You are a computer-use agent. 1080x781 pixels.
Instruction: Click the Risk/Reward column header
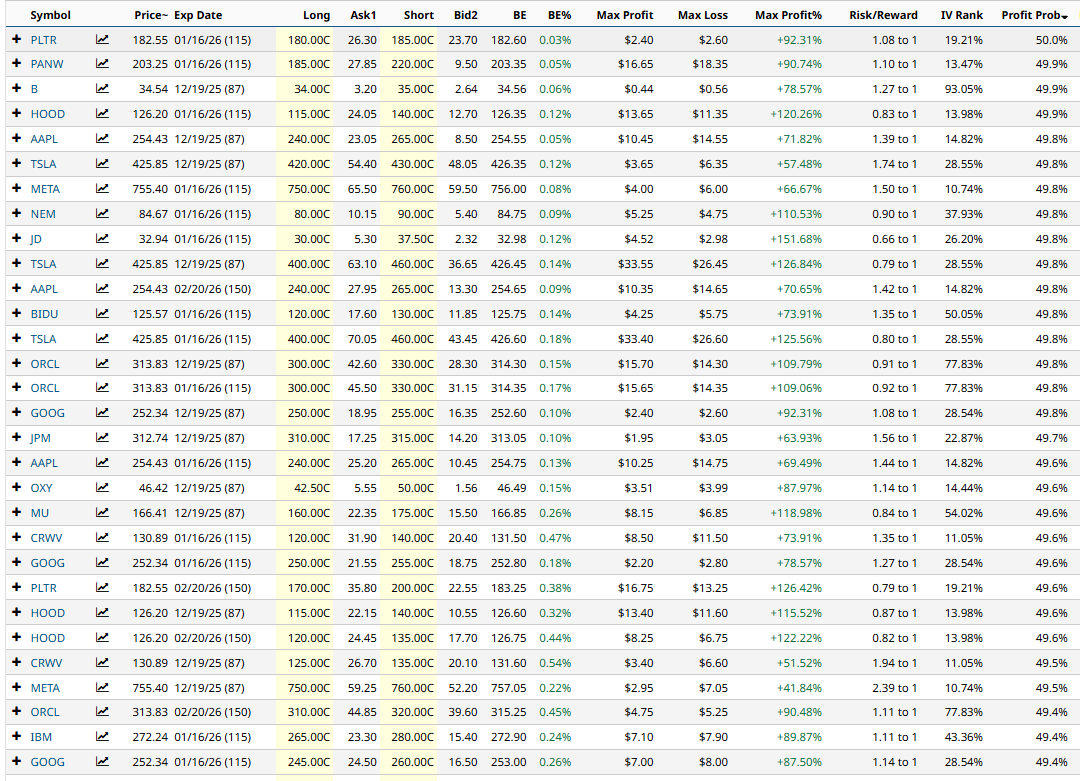click(882, 15)
